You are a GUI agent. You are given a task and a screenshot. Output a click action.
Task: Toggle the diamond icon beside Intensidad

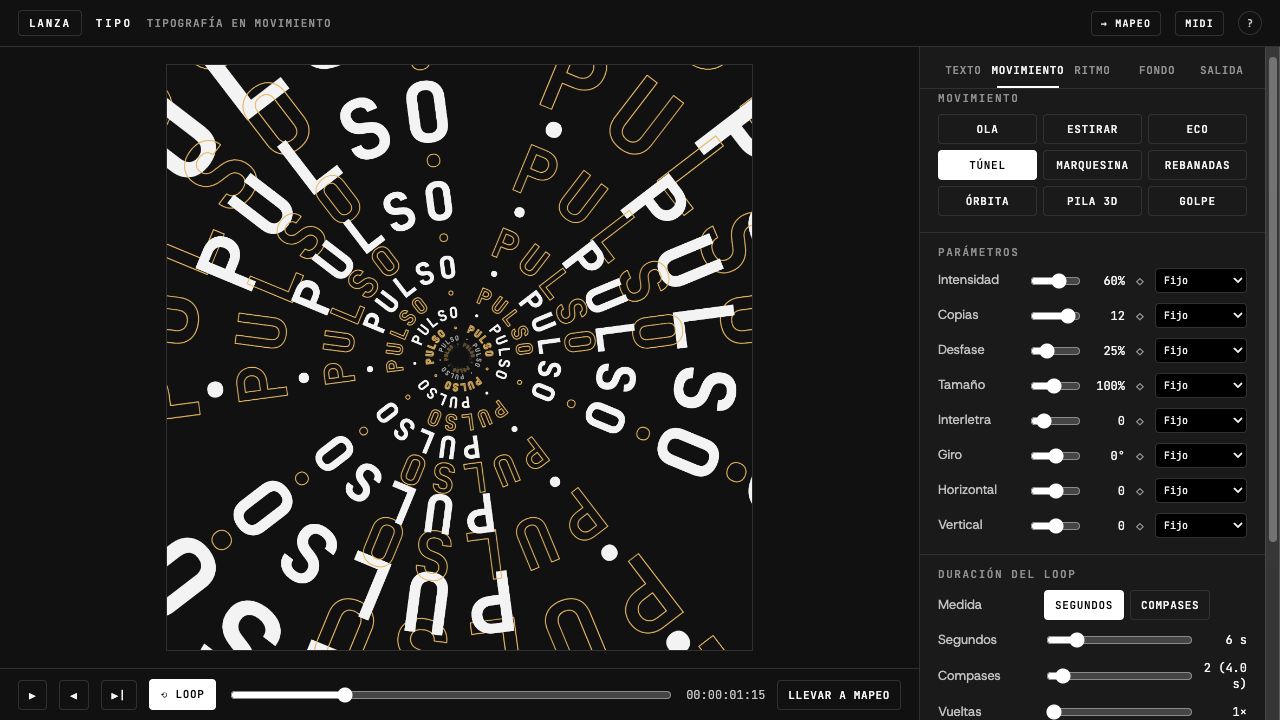1140,282
